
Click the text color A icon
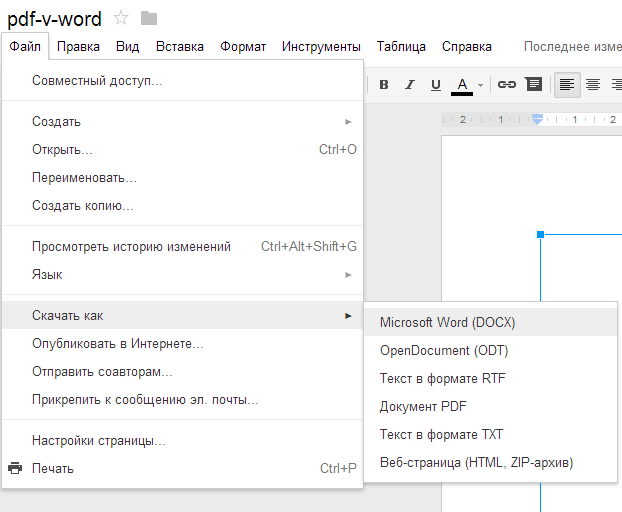tap(462, 85)
